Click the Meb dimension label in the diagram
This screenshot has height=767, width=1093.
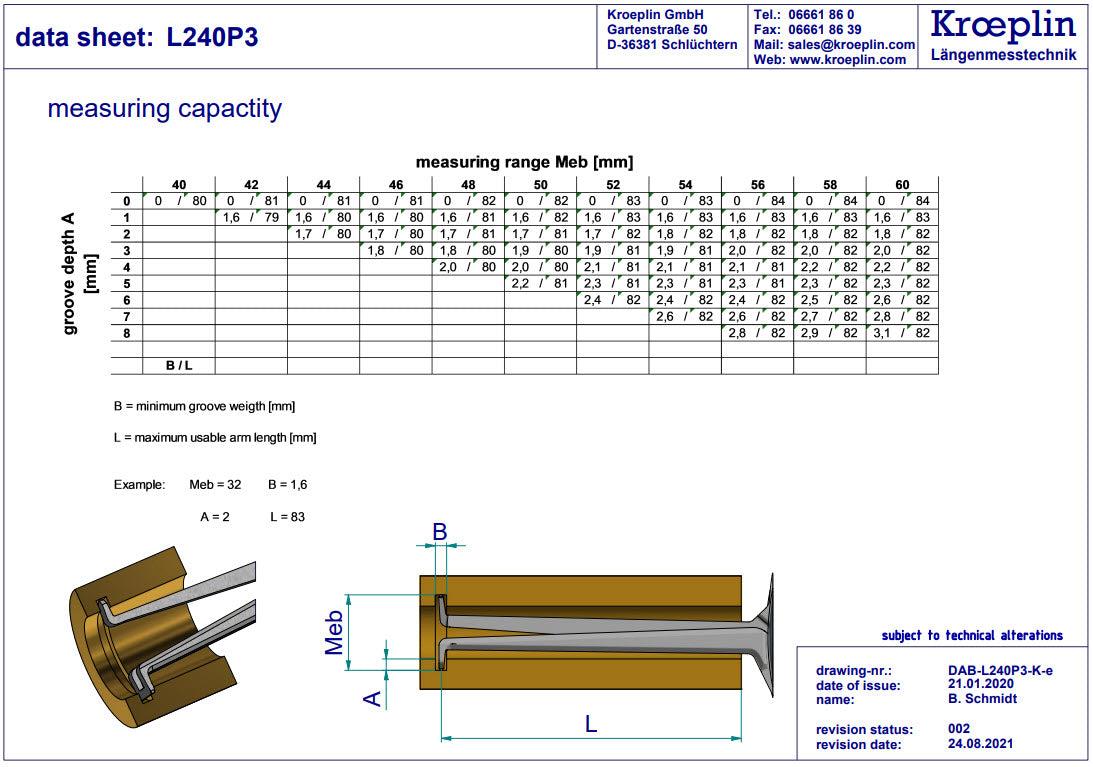coord(335,632)
